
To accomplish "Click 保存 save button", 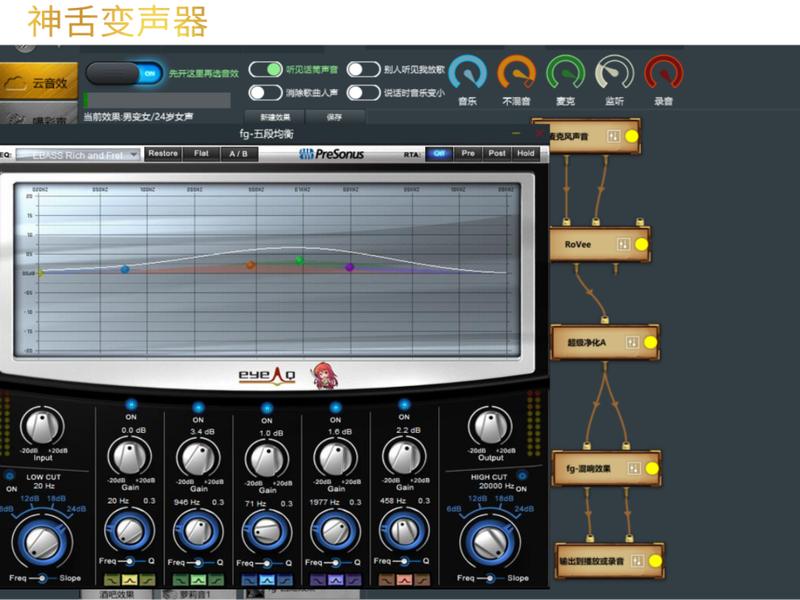I will [x=334, y=117].
